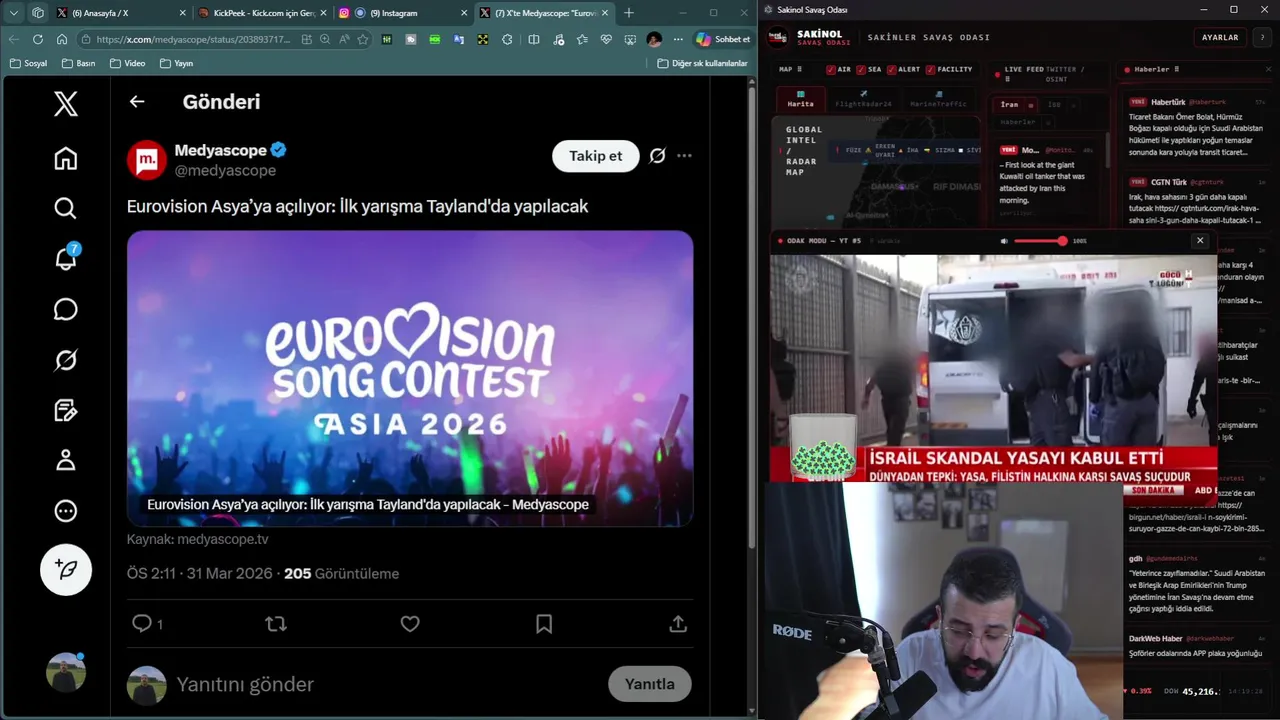Open X sidebar more circle menu
The image size is (1280, 720).
[x=66, y=511]
